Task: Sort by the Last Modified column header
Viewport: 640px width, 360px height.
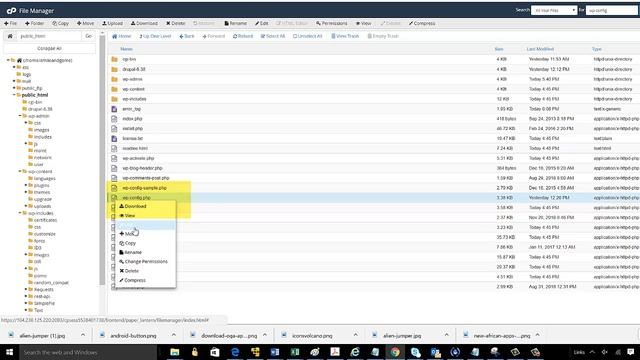Action: [540, 49]
